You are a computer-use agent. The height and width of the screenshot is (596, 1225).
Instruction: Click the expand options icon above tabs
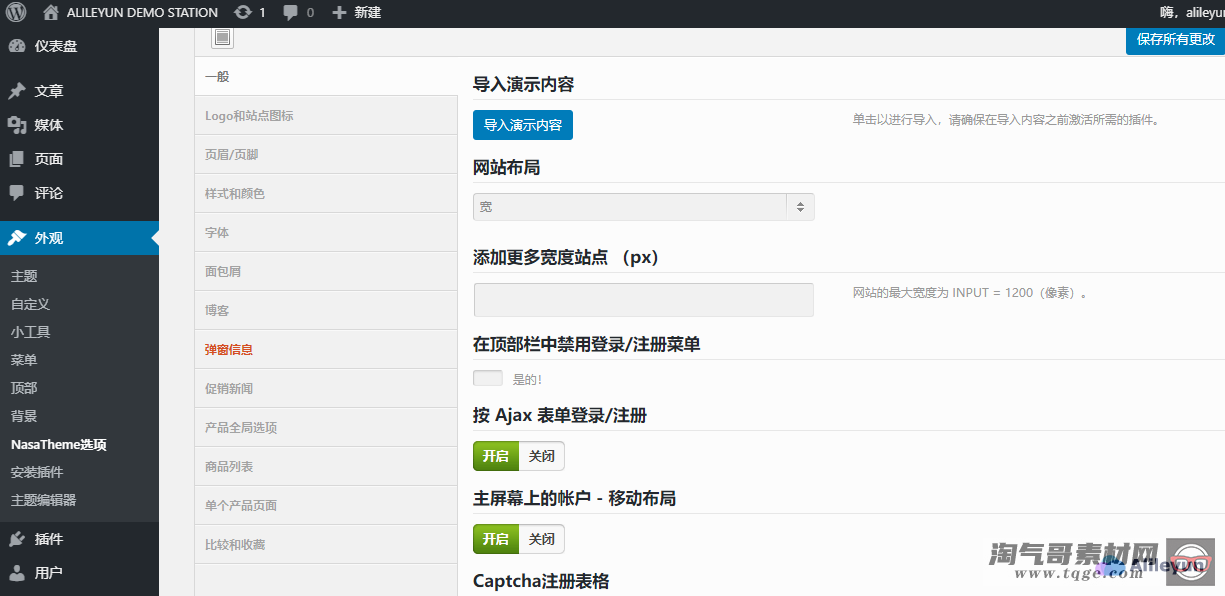pos(222,38)
